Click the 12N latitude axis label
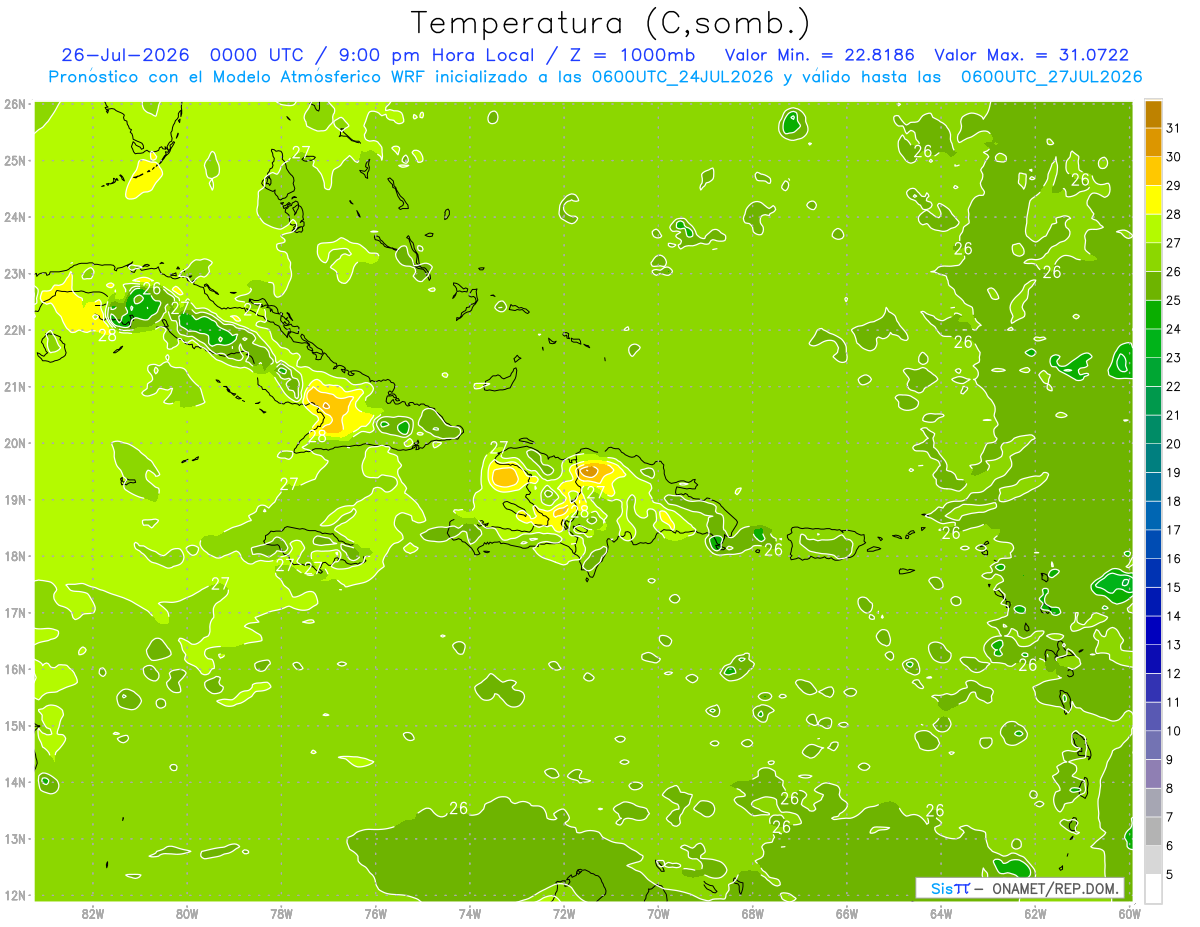Viewport: 1200px width, 927px height. 15,895
